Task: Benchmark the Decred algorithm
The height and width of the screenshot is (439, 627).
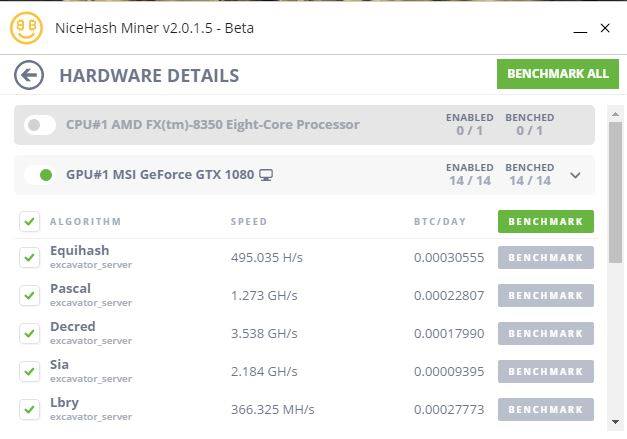Action: [545, 333]
